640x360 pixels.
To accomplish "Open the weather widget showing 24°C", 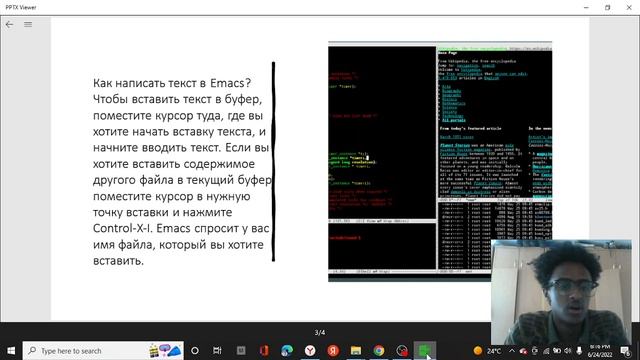I will [x=487, y=351].
